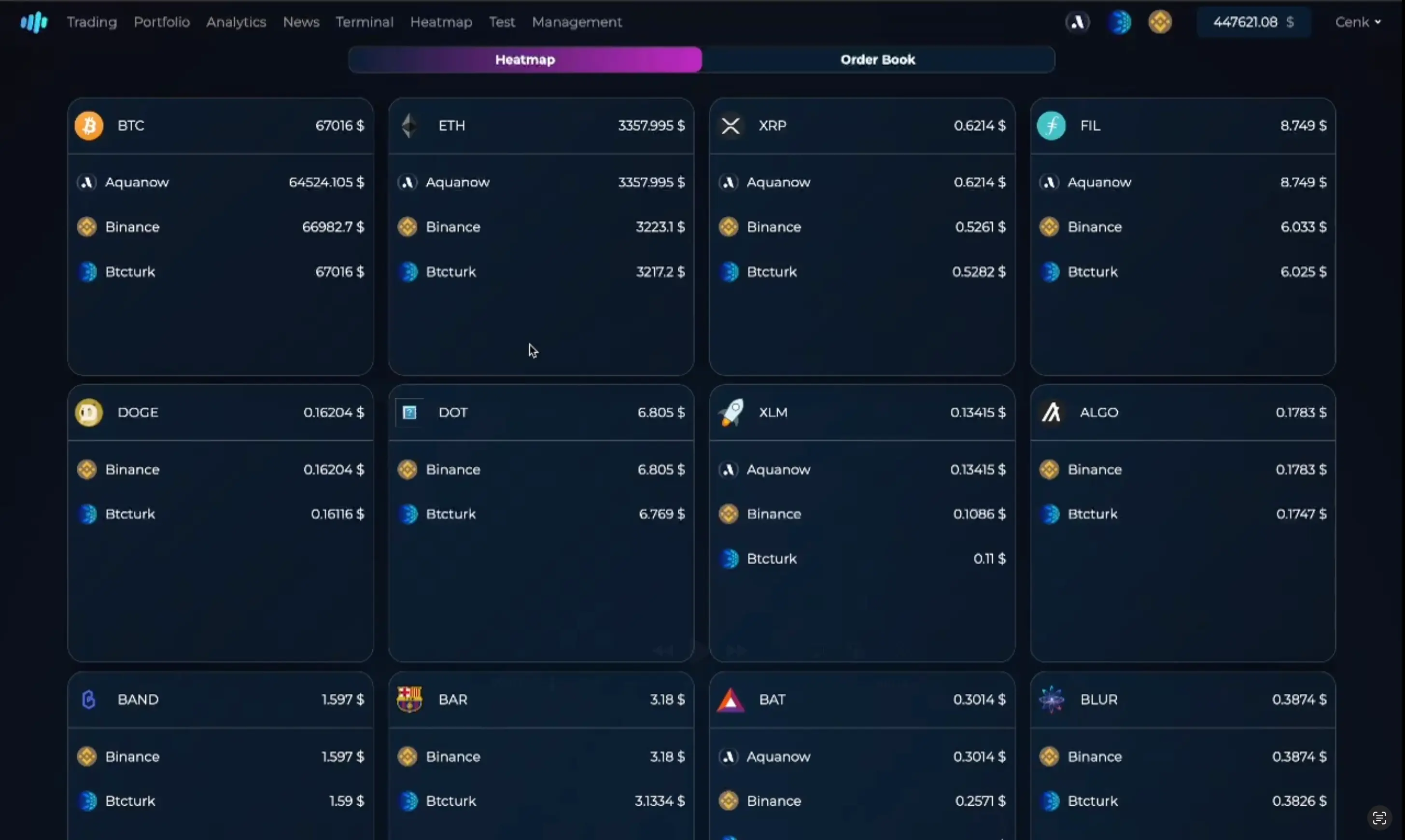Viewport: 1405px width, 840px height.
Task: Click Binance icon in the FIL card
Action: [1049, 227]
